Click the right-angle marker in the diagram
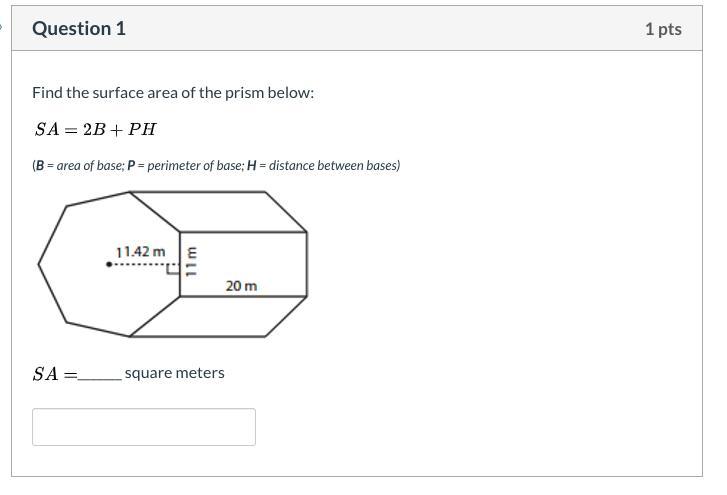727x495 pixels. [174, 270]
